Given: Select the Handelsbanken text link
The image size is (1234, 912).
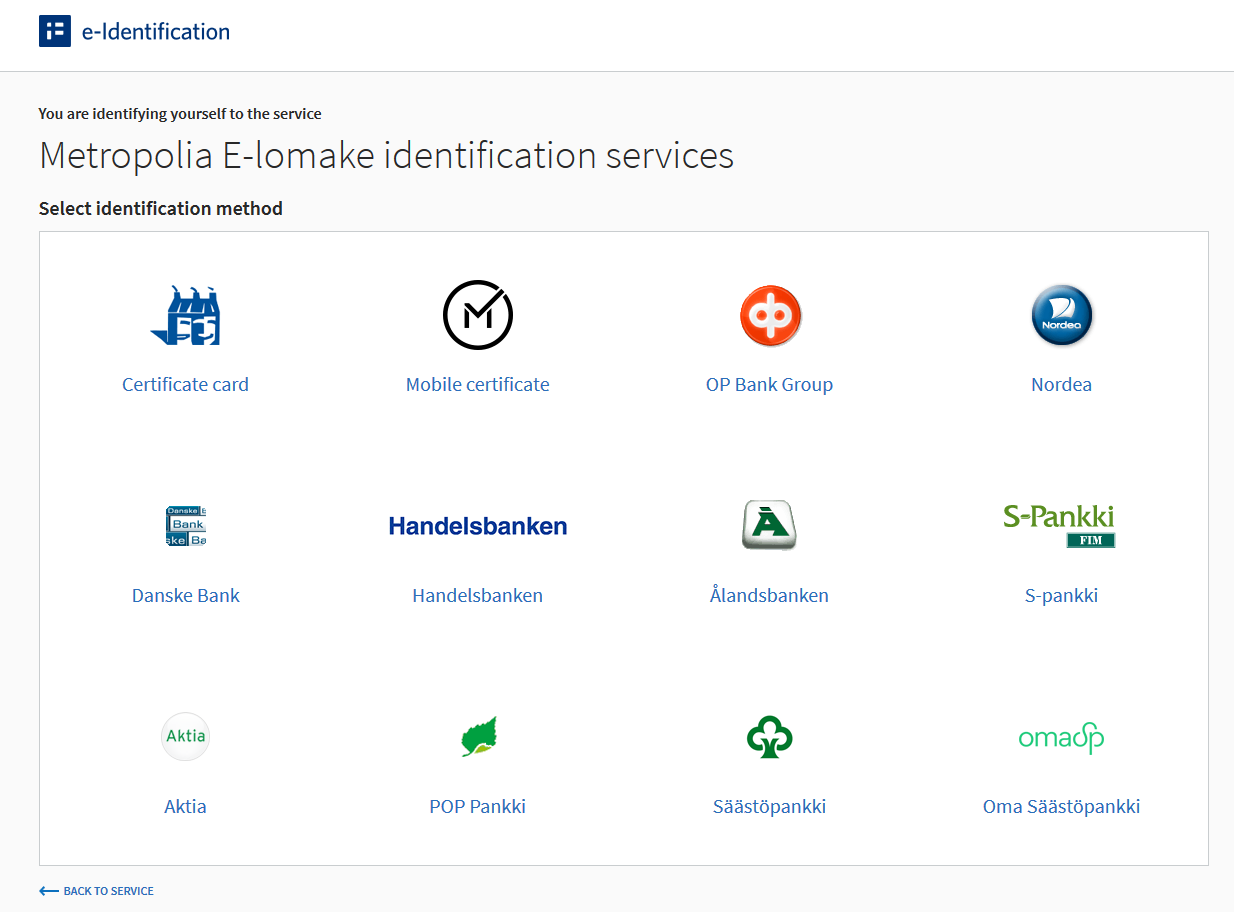Looking at the screenshot, I should pyautogui.click(x=478, y=596).
